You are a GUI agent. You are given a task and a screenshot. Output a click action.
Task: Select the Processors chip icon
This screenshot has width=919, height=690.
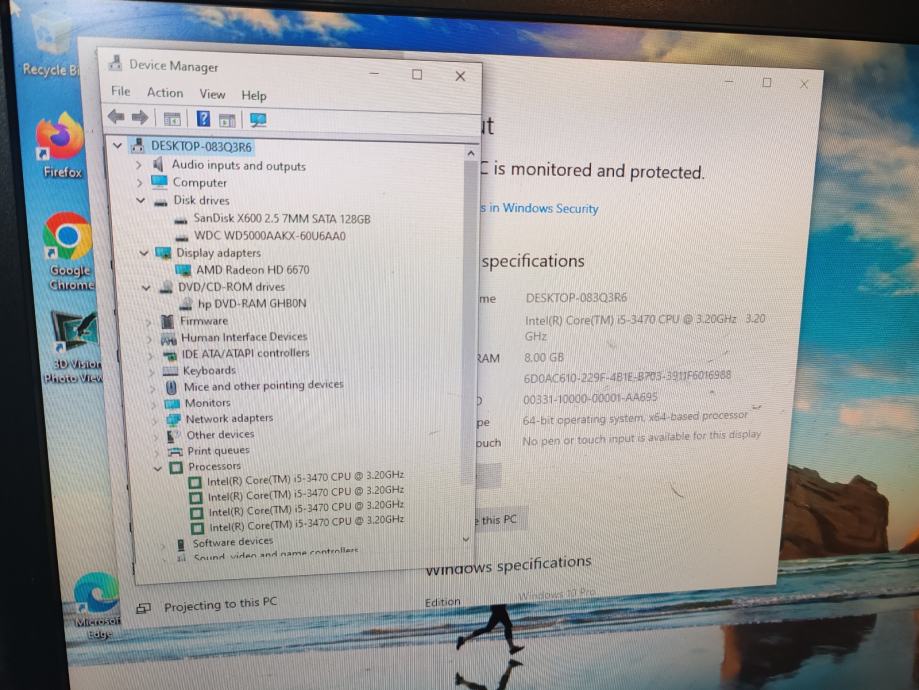(176, 467)
